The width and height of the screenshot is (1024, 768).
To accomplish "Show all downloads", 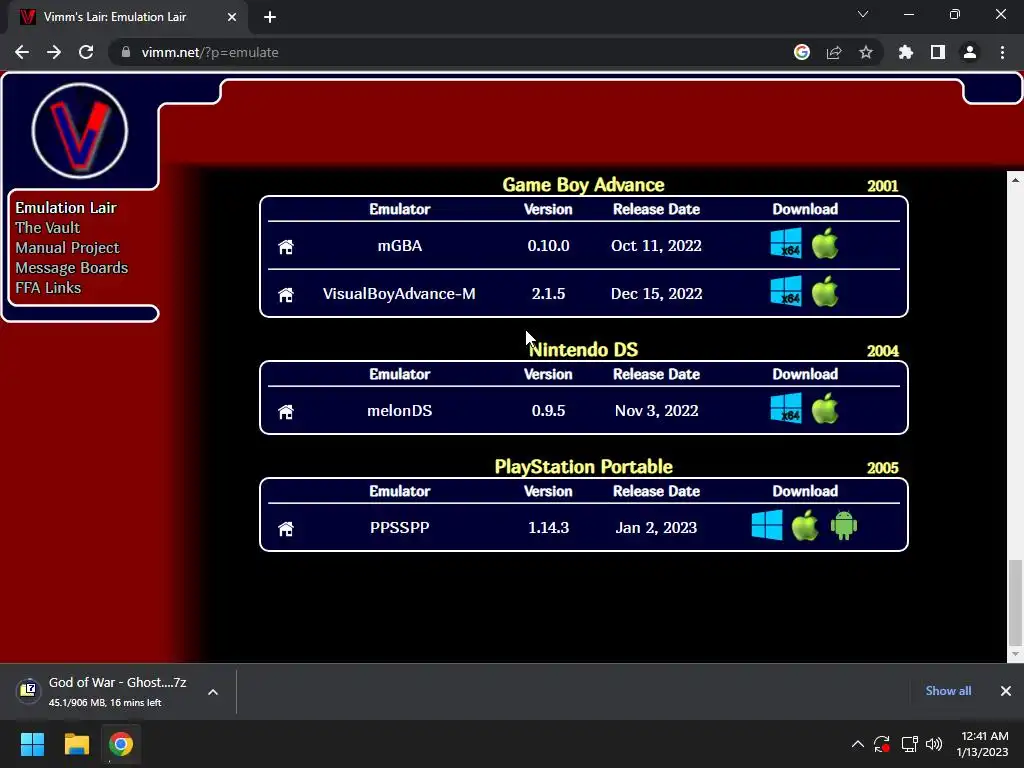I will click(x=948, y=691).
